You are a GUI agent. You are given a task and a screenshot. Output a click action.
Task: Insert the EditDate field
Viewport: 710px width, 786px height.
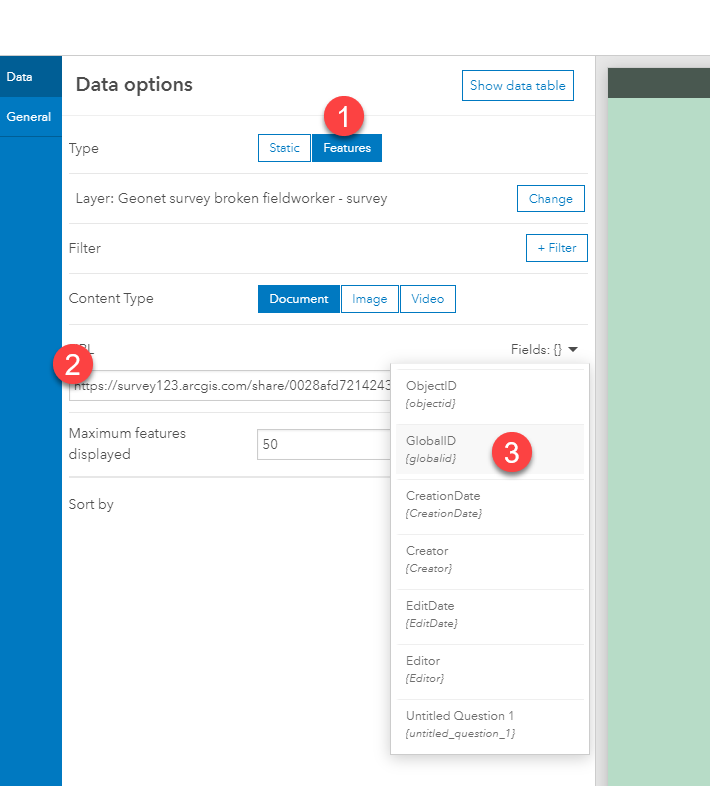click(x=490, y=615)
